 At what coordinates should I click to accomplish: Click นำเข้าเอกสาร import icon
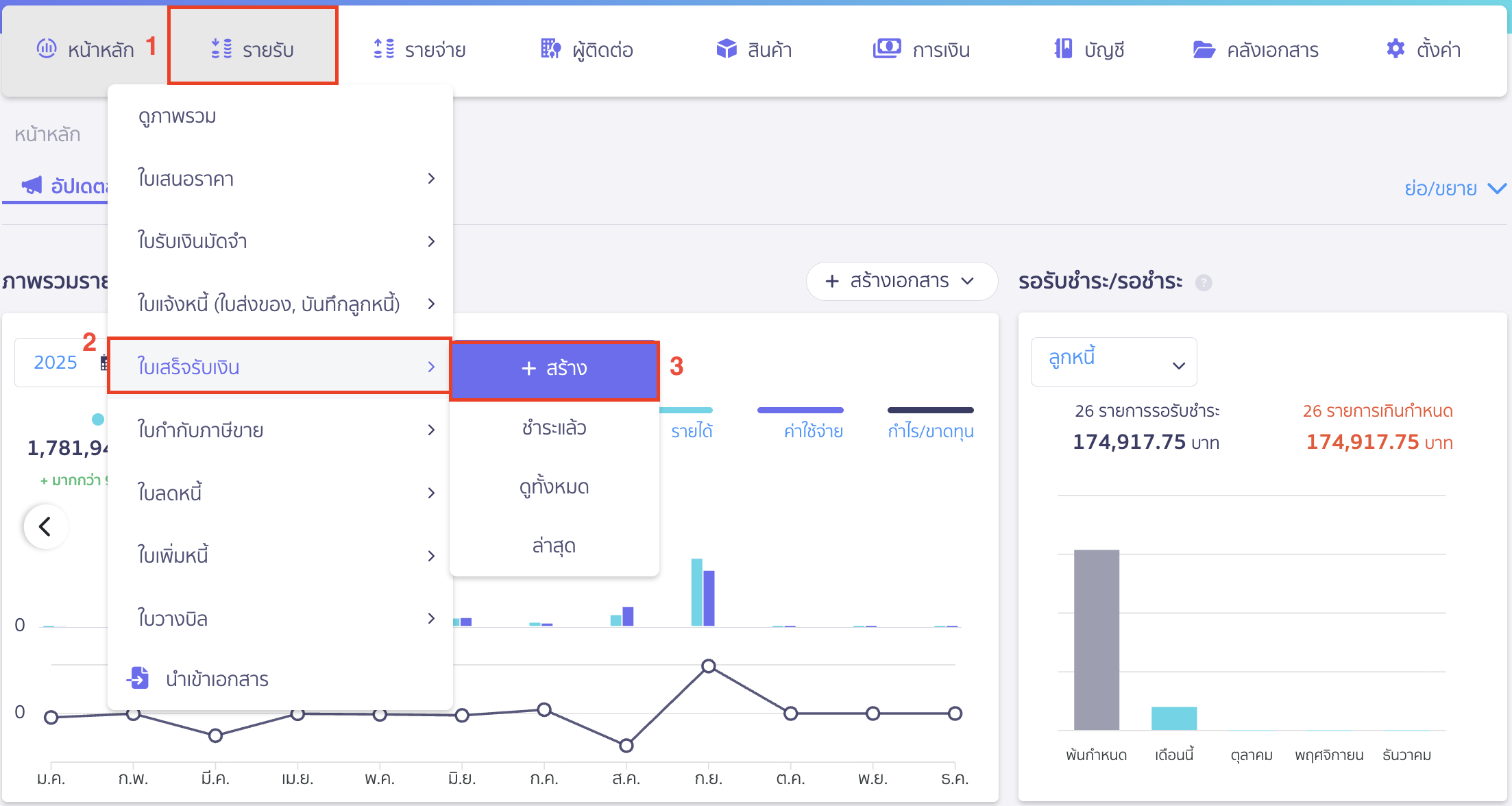139,678
